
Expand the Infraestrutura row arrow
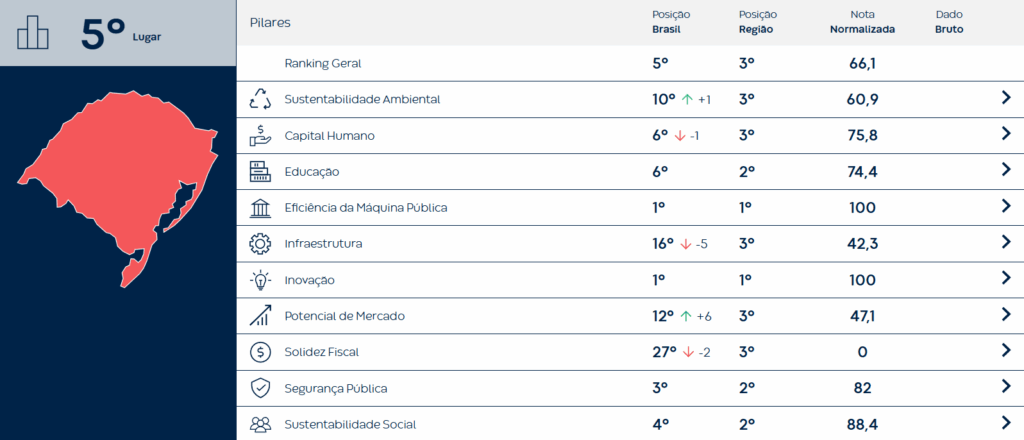point(1006,243)
